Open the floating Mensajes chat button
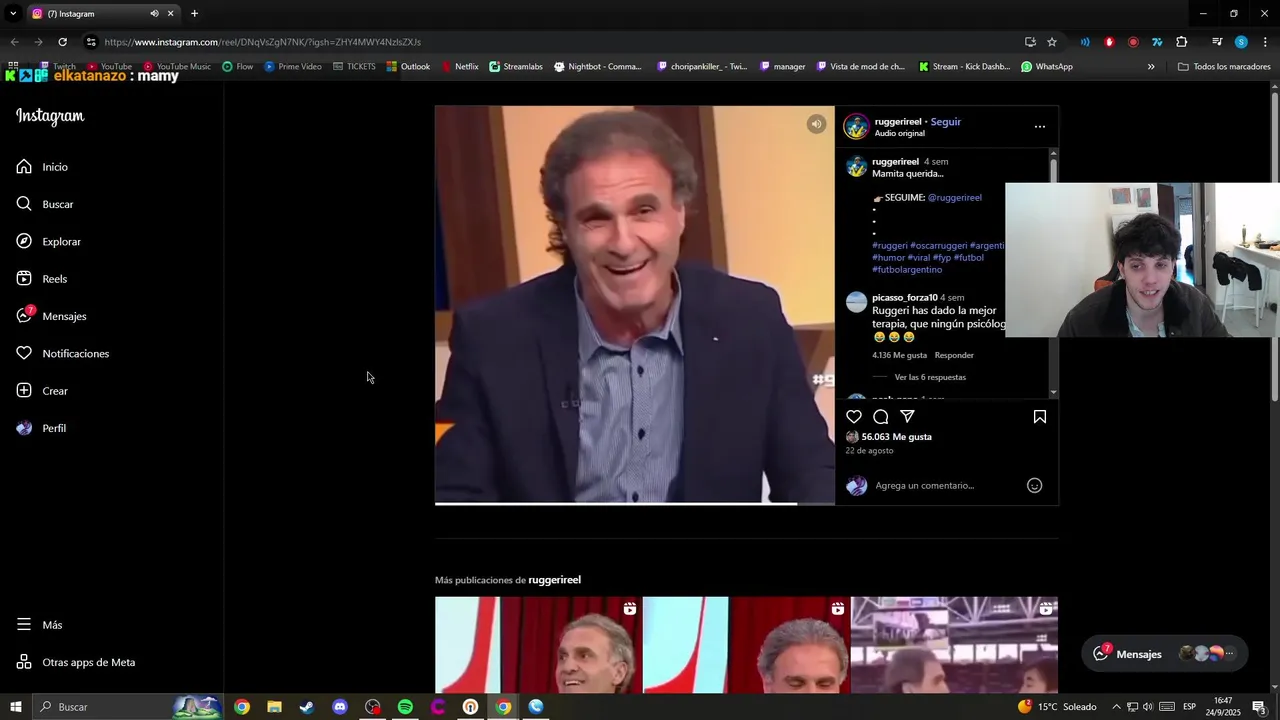This screenshot has width=1280, height=720. (1165, 654)
